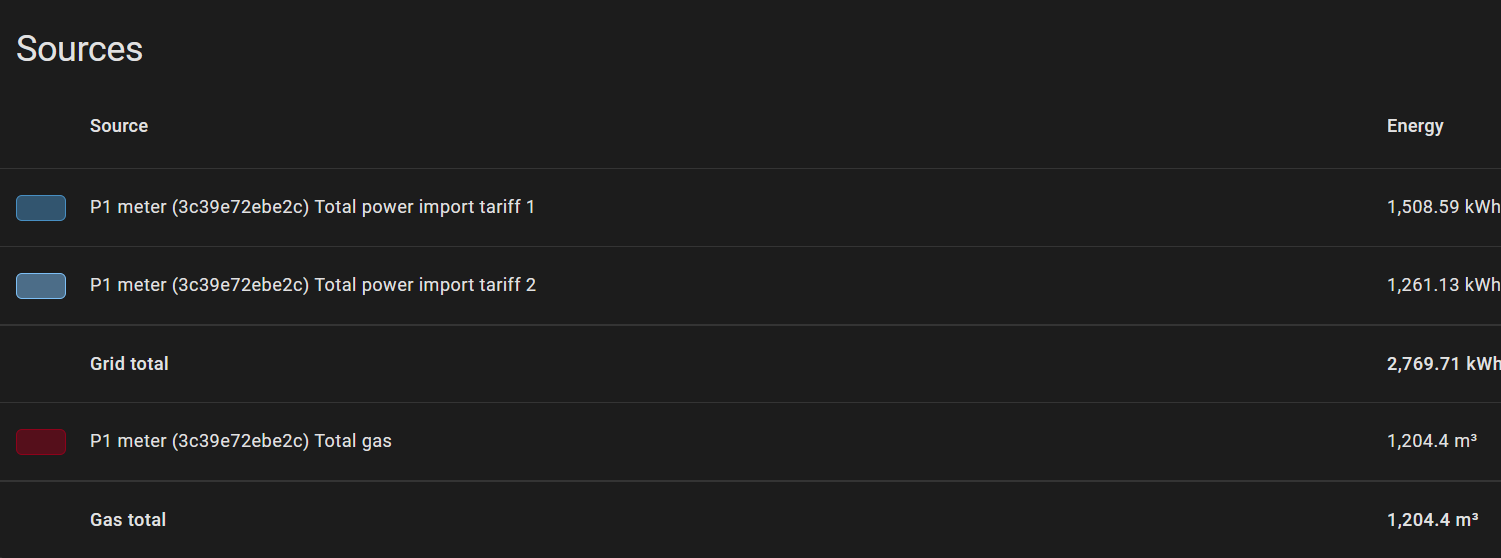Click the Sources card title

(80, 48)
